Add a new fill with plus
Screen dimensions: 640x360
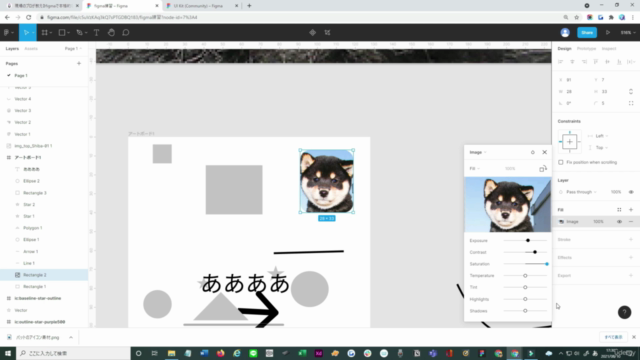click(x=631, y=210)
